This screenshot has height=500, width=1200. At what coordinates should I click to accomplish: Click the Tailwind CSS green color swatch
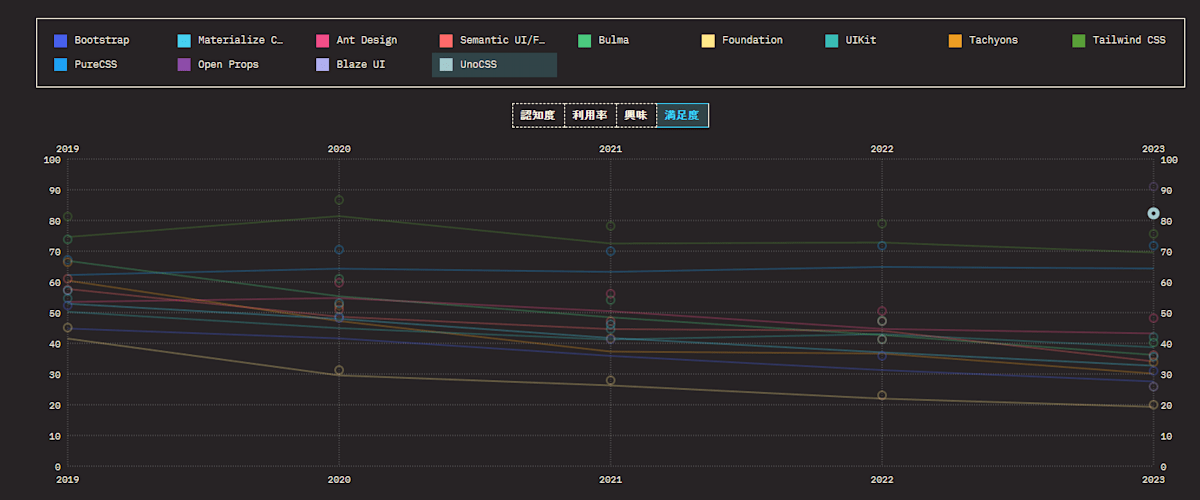[x=1079, y=41]
